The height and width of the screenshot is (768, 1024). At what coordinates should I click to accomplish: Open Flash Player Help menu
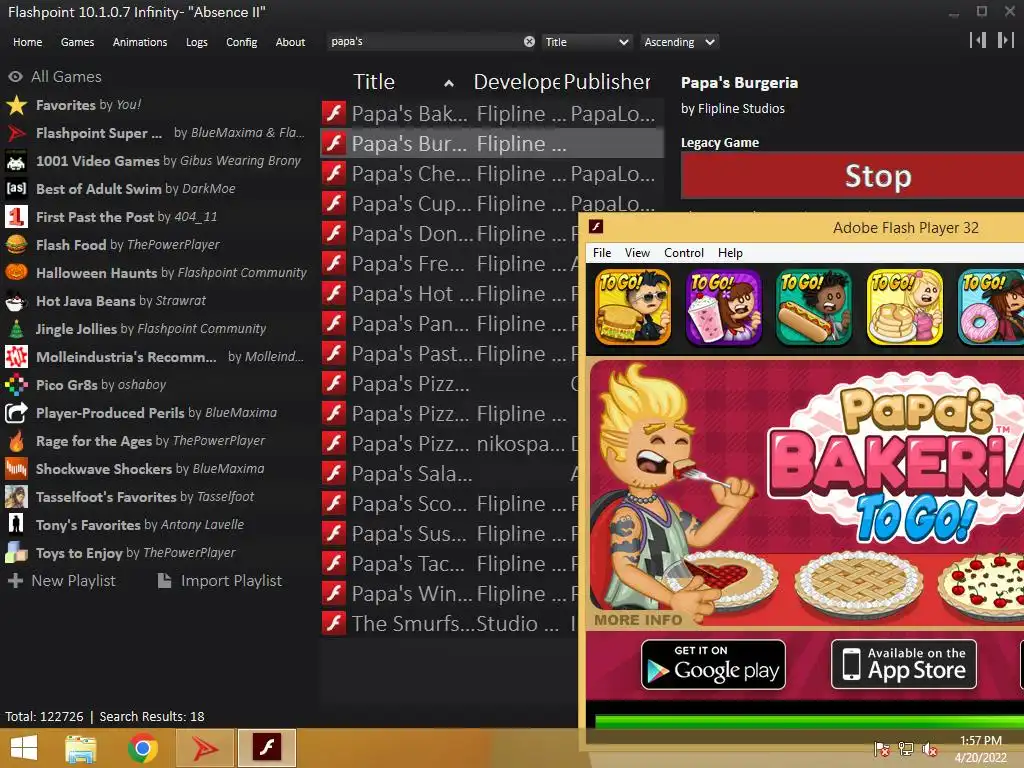point(730,253)
